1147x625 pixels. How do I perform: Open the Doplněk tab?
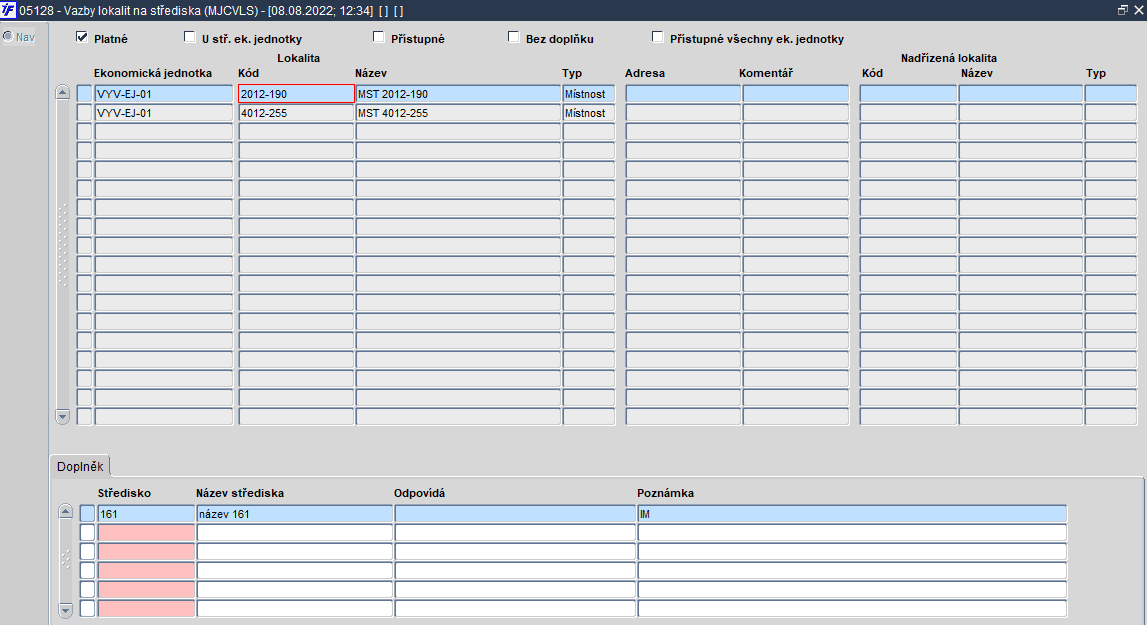tap(80, 466)
